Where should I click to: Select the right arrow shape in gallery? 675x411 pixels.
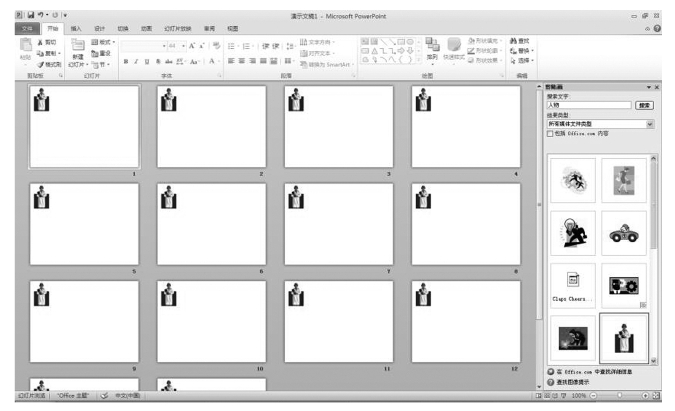(x=401, y=51)
